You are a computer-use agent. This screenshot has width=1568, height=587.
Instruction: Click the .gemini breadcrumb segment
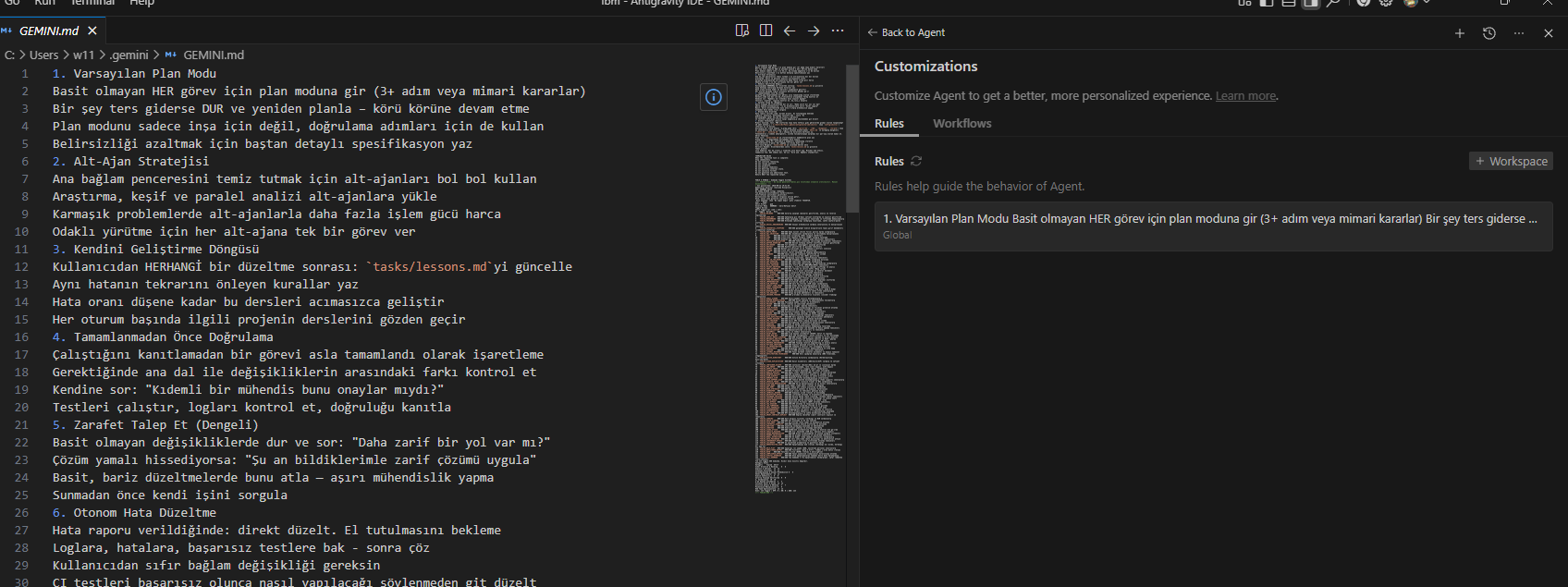[x=129, y=55]
